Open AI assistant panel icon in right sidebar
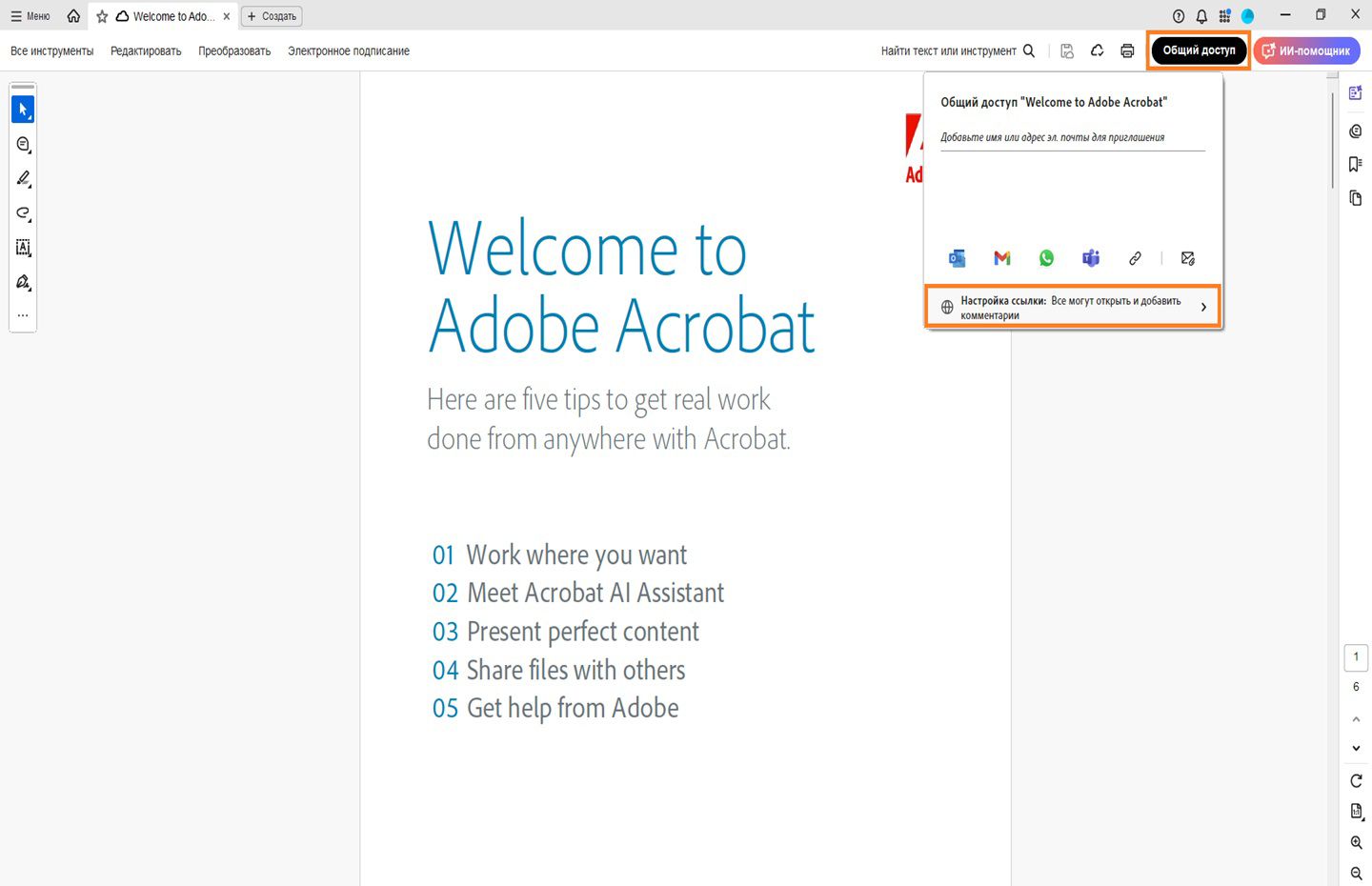This screenshot has width=1372, height=886. tap(1356, 93)
